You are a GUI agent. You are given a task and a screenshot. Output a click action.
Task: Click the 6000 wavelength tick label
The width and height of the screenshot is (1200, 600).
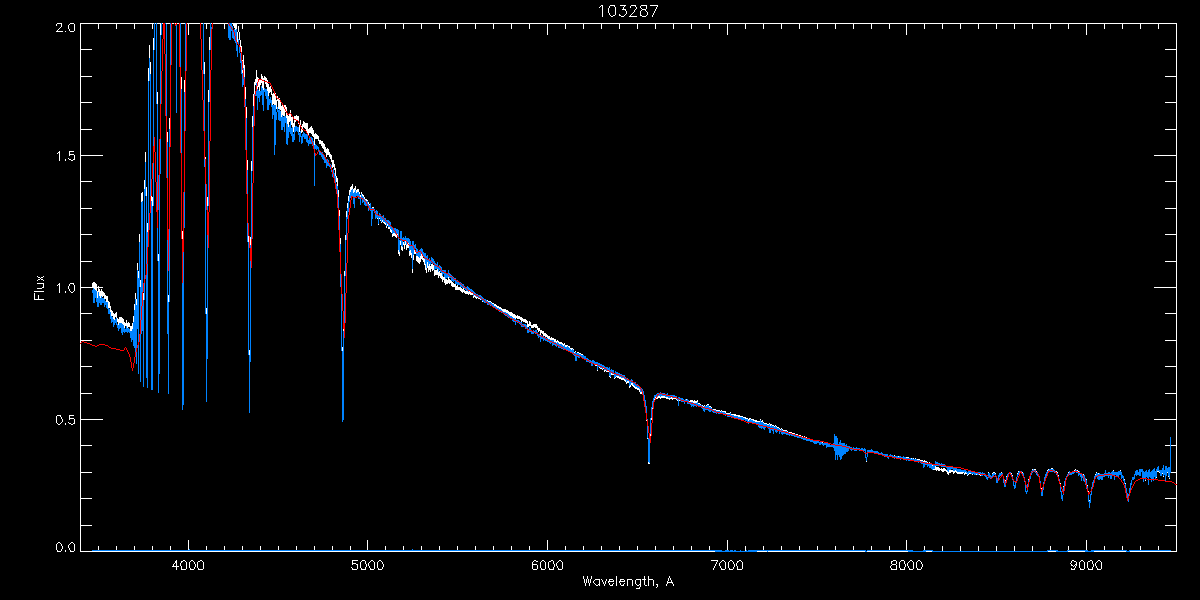547,564
